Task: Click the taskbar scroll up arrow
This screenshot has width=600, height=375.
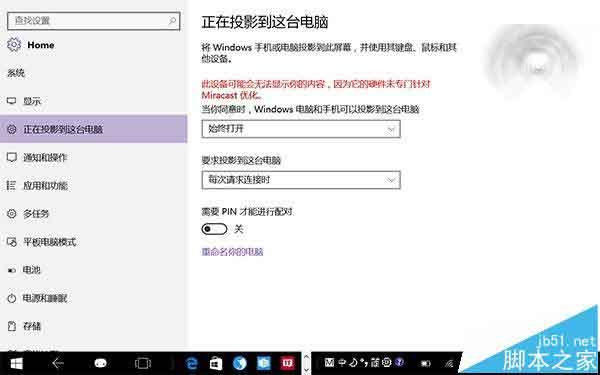Action: point(306,357)
